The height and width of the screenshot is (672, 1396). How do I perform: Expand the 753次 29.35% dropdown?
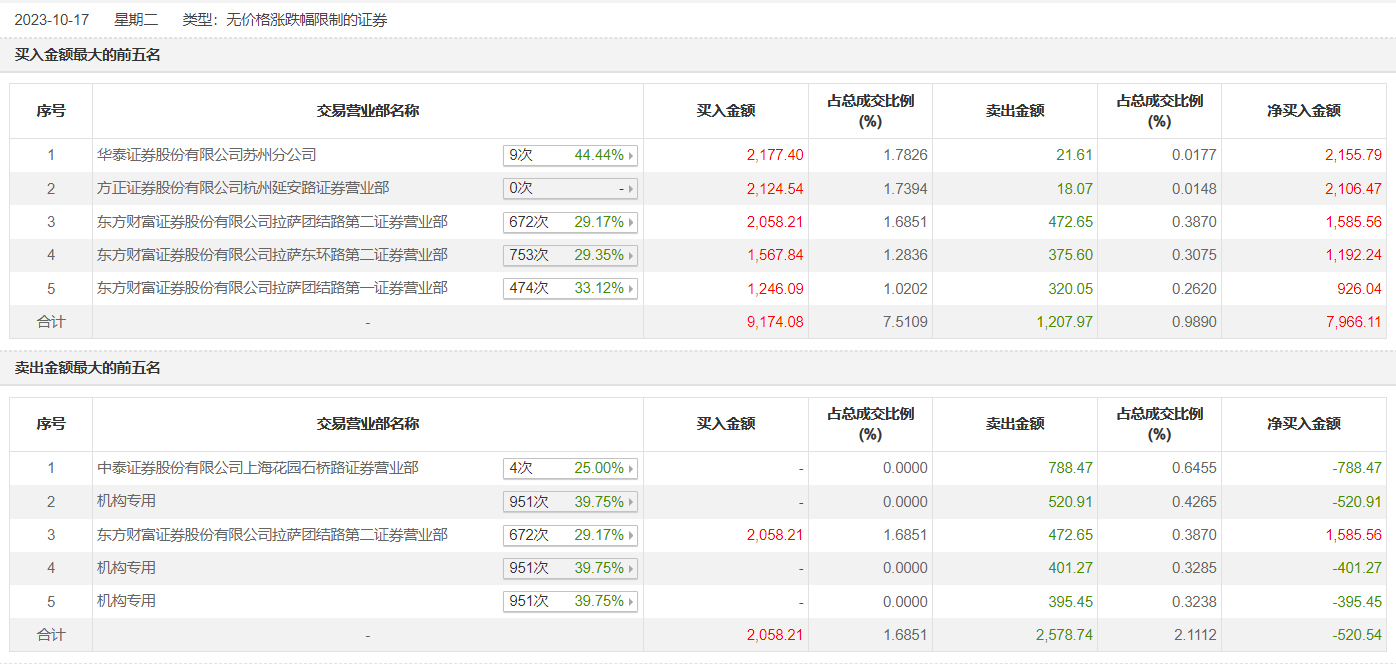click(x=570, y=256)
